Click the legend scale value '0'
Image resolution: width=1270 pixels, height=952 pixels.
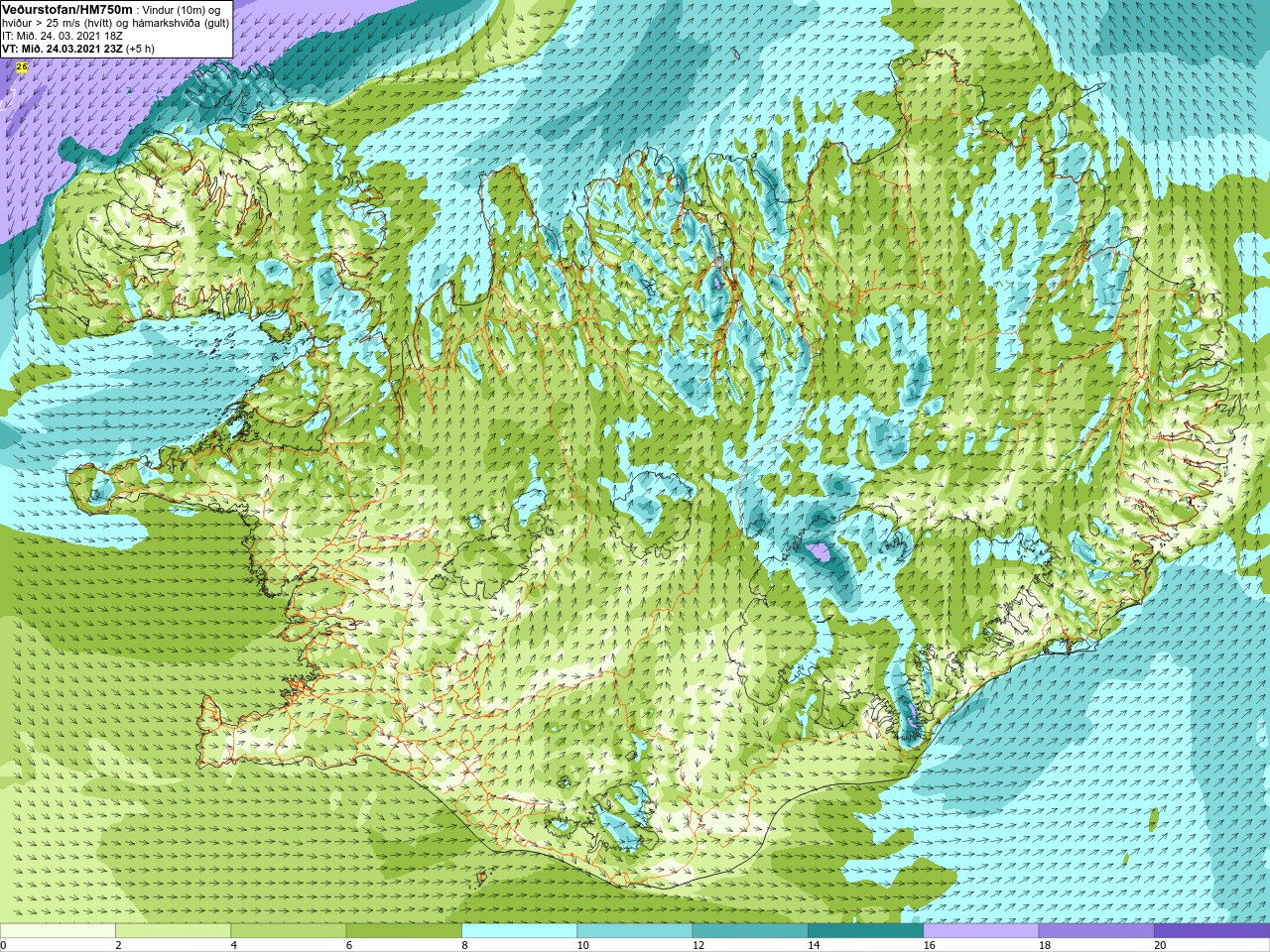coord(3,946)
